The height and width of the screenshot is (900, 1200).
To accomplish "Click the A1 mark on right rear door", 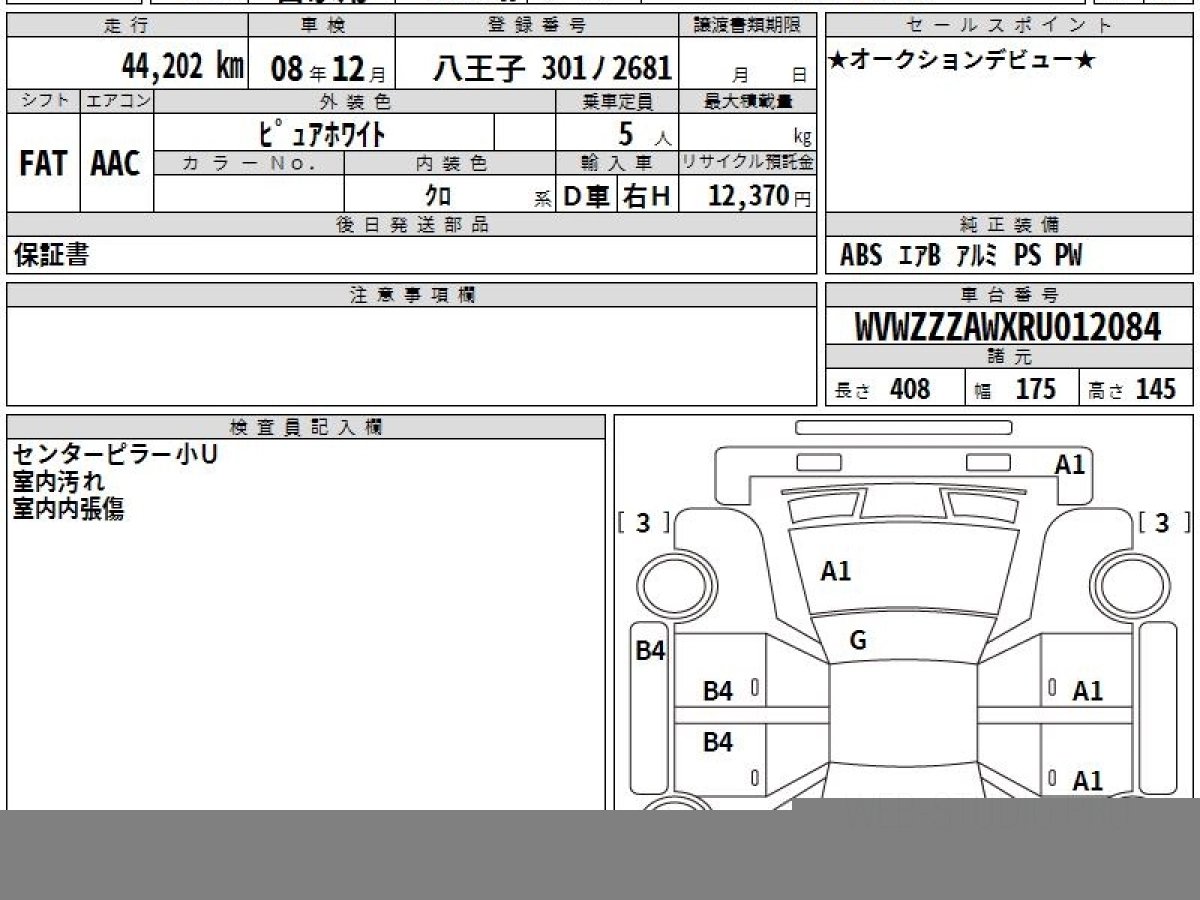I will point(1087,781).
